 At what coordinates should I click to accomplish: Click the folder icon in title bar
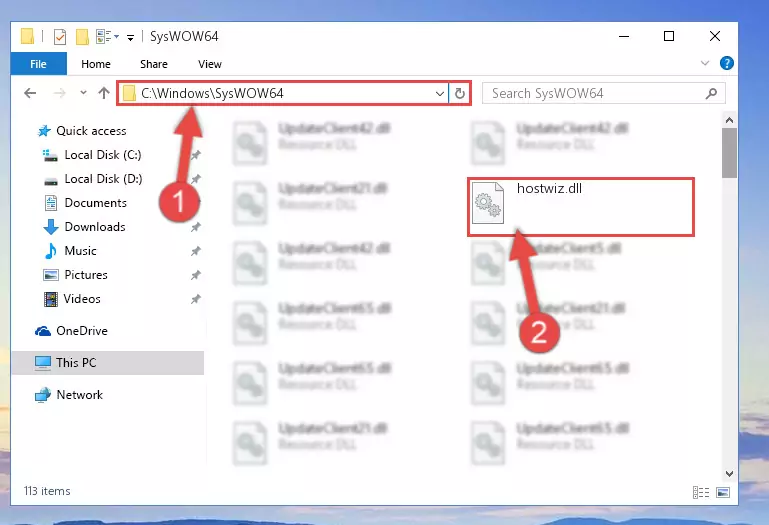coord(27,37)
